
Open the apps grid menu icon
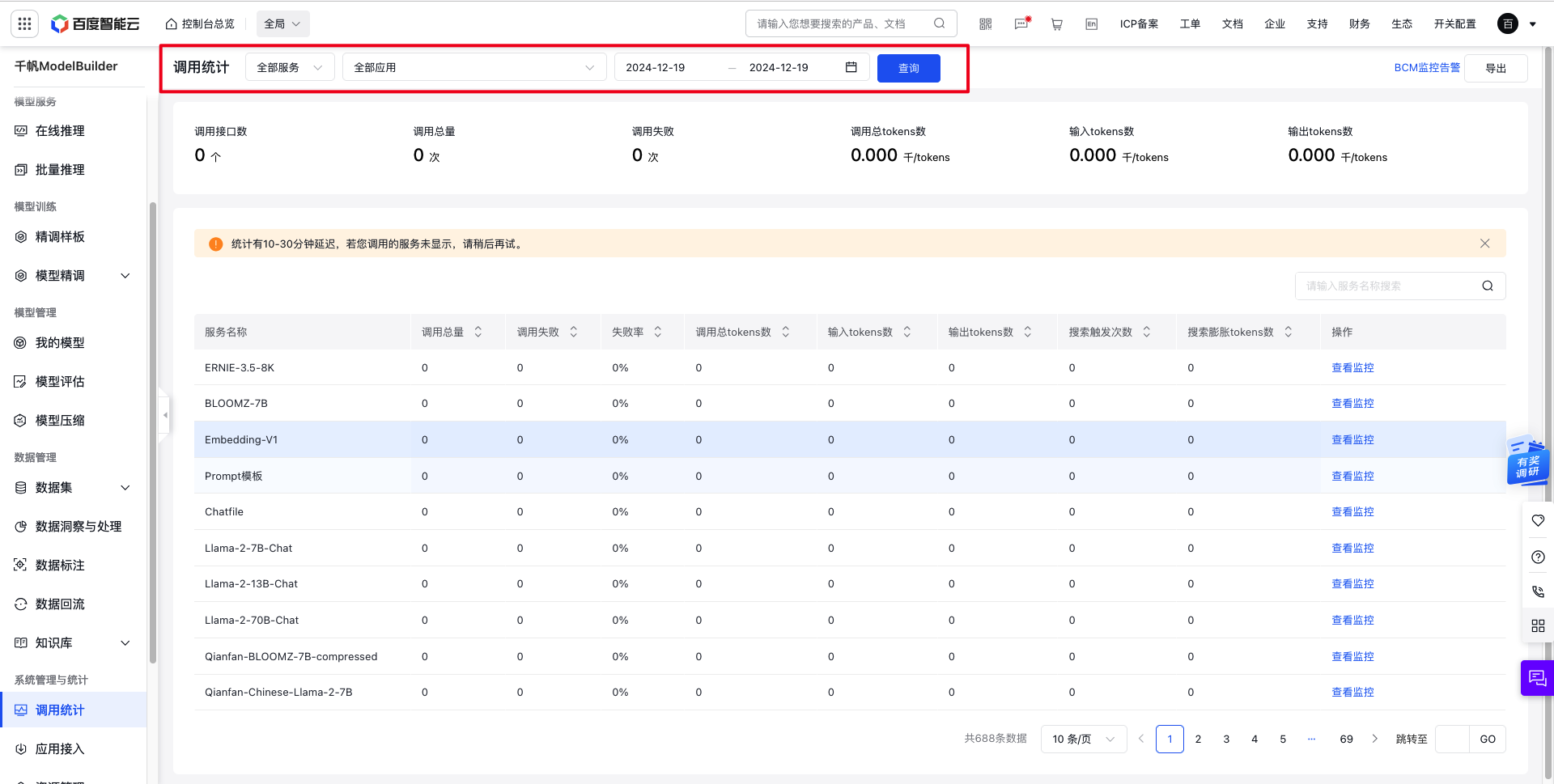pyautogui.click(x=24, y=23)
